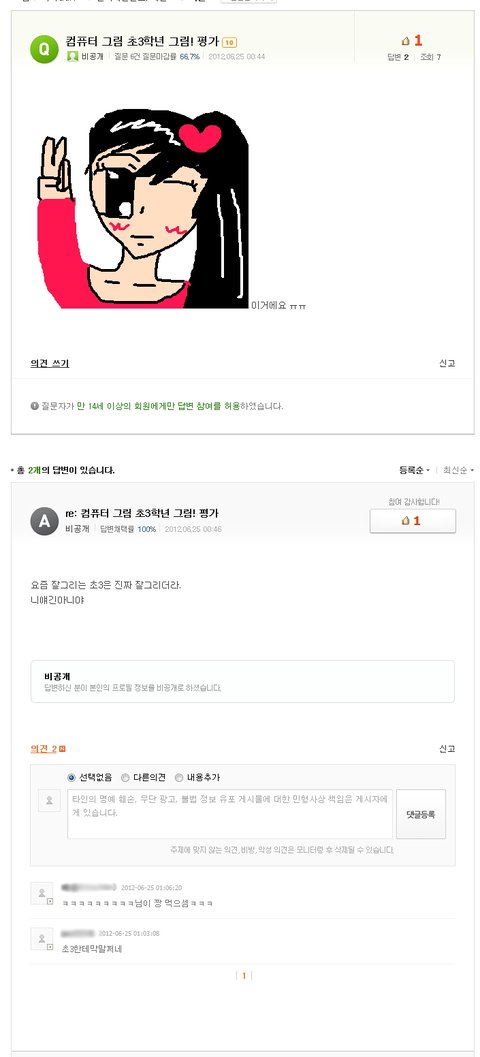Viewport: 480px width, 1057px height.
Task: Click the avatar of the 초3한테막말쩌네 comment
Action: [42, 939]
